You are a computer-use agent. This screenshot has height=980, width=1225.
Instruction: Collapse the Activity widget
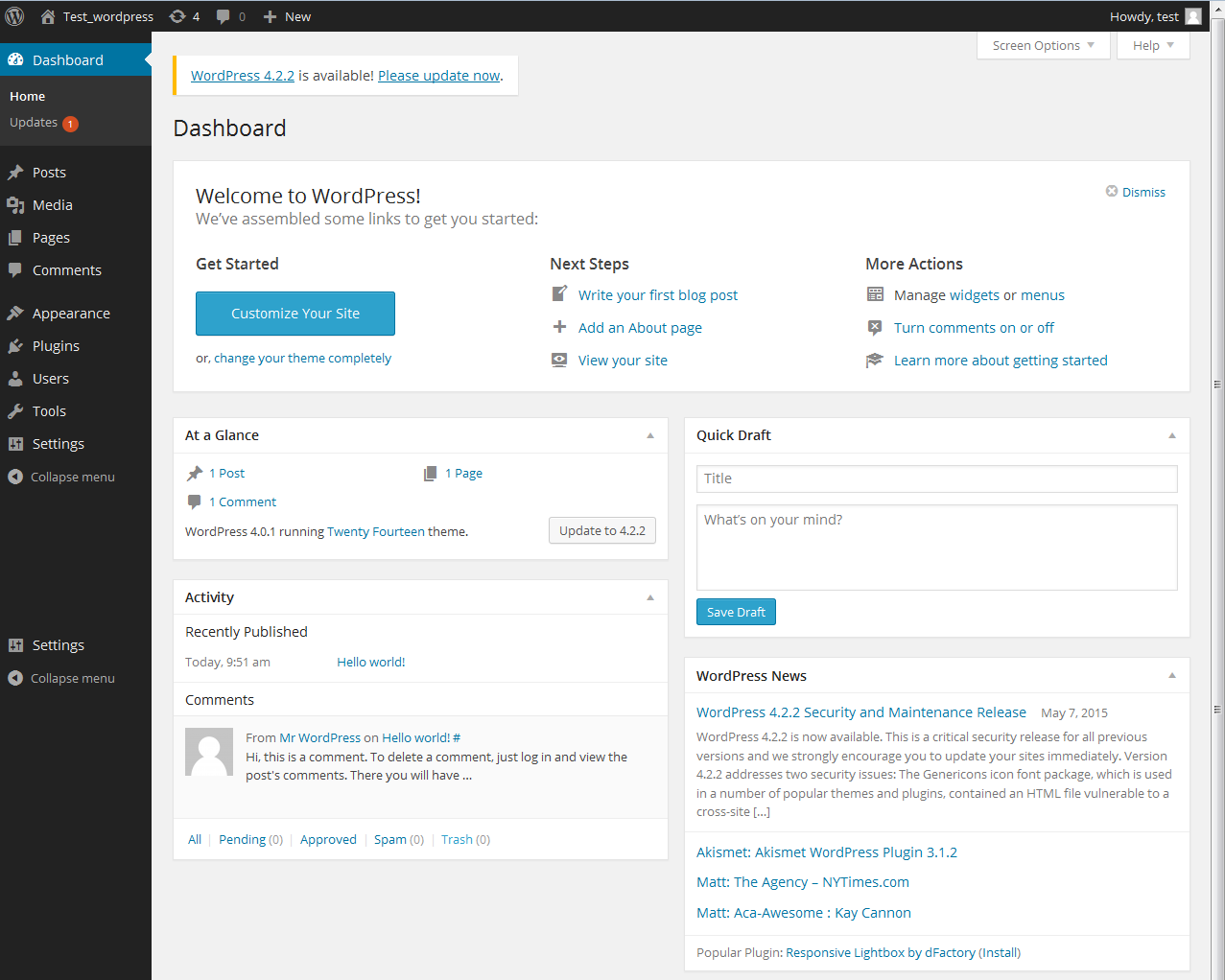click(650, 597)
